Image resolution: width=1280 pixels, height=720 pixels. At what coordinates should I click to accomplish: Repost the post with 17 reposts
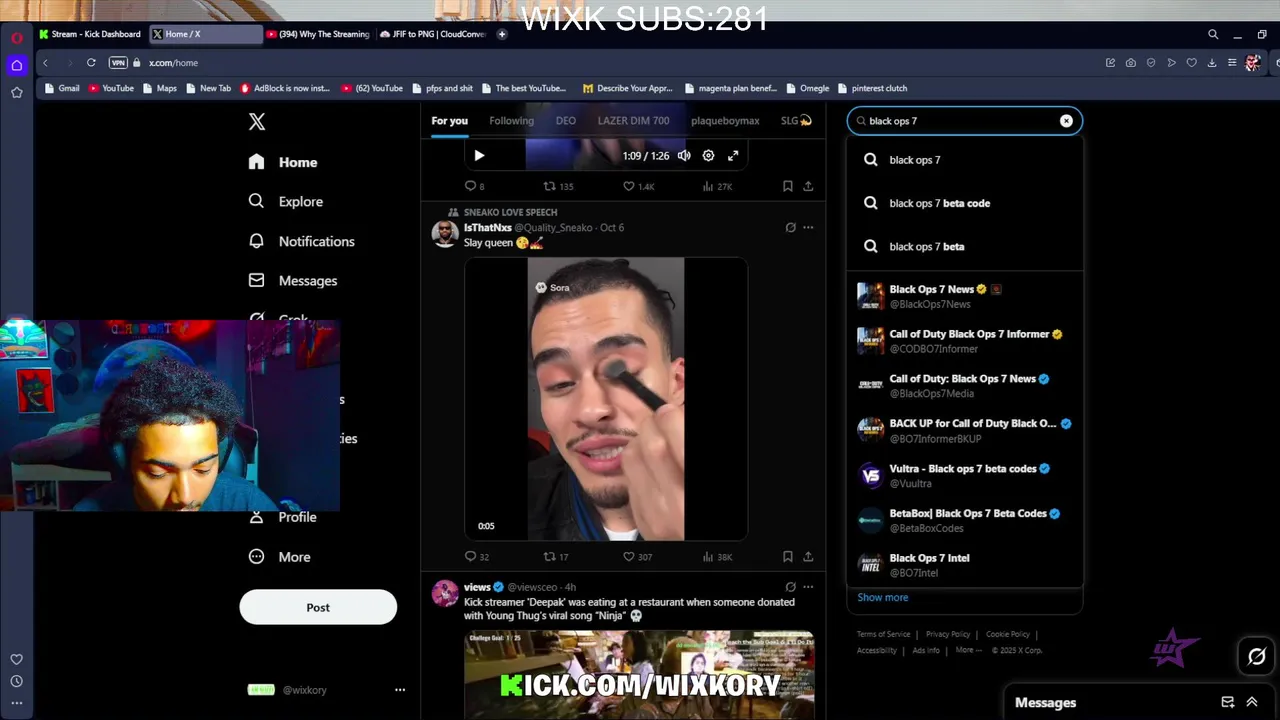[x=556, y=557]
